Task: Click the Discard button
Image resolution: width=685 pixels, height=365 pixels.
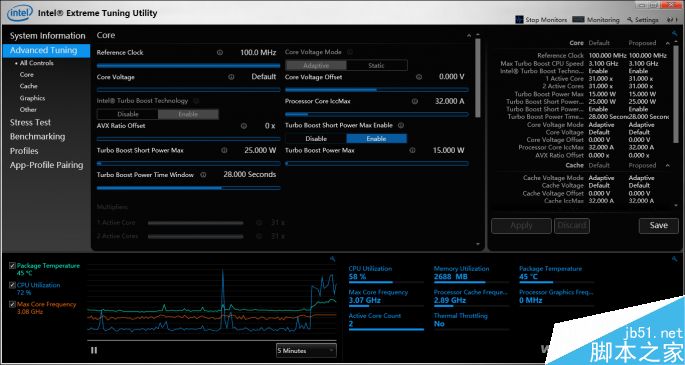Action: click(x=572, y=226)
